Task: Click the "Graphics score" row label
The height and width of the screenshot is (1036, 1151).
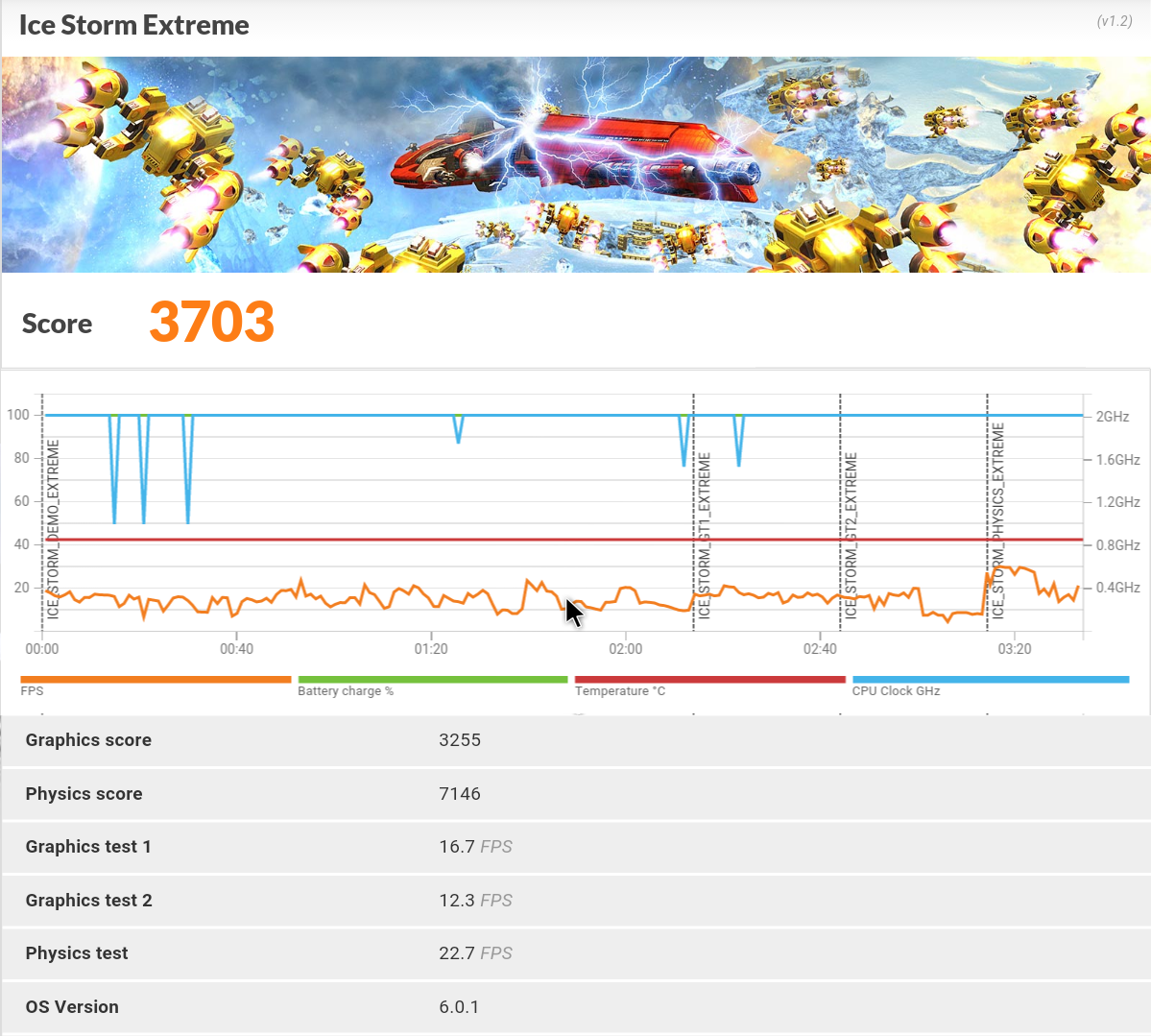Action: point(89,740)
